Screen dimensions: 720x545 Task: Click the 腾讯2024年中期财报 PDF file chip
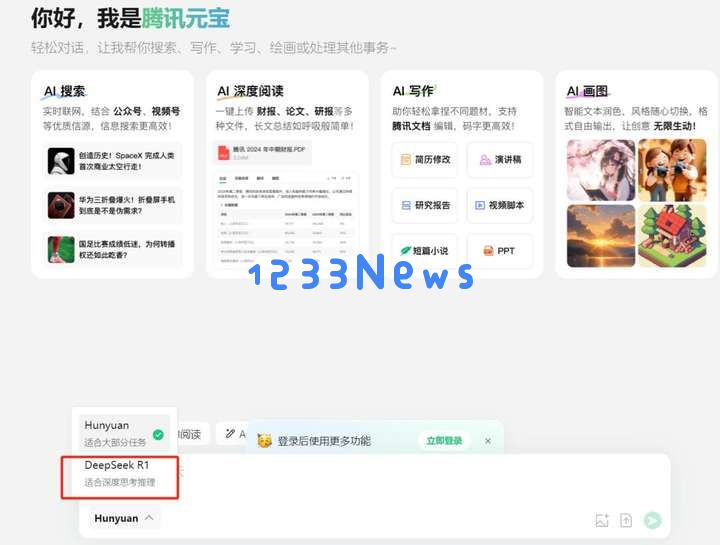(262, 153)
